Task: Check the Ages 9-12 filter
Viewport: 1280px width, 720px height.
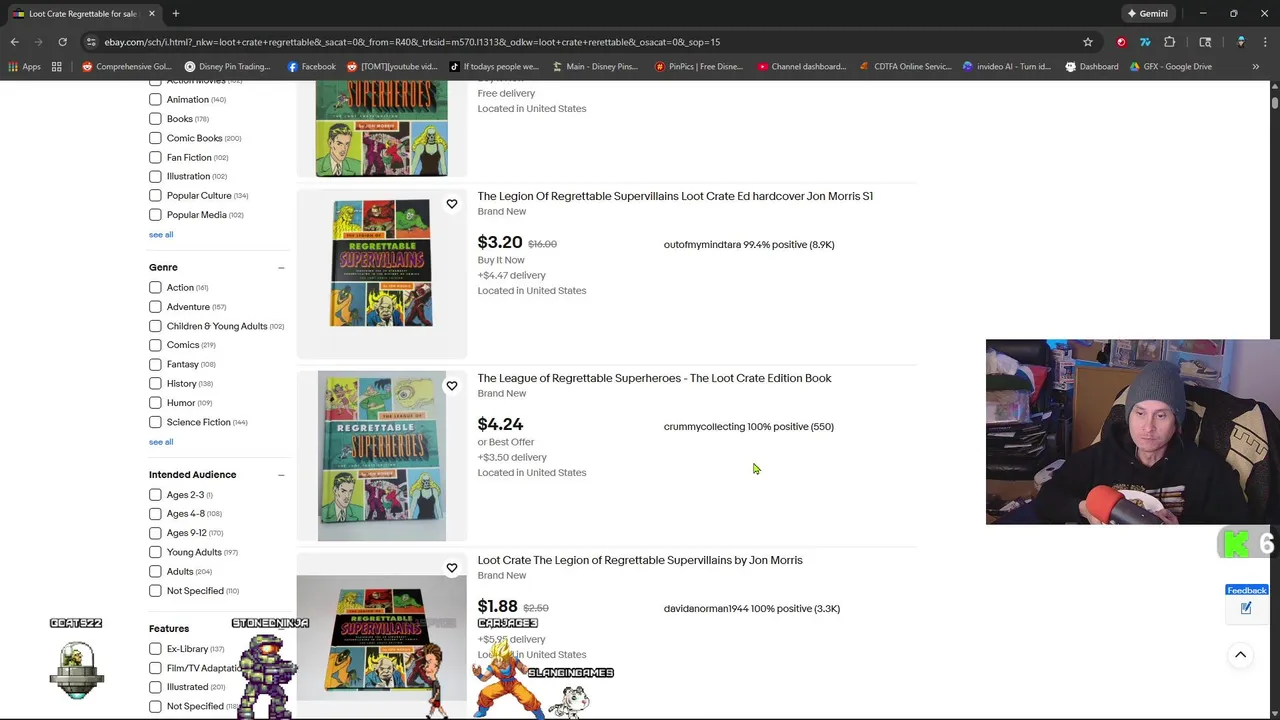Action: 155,533
